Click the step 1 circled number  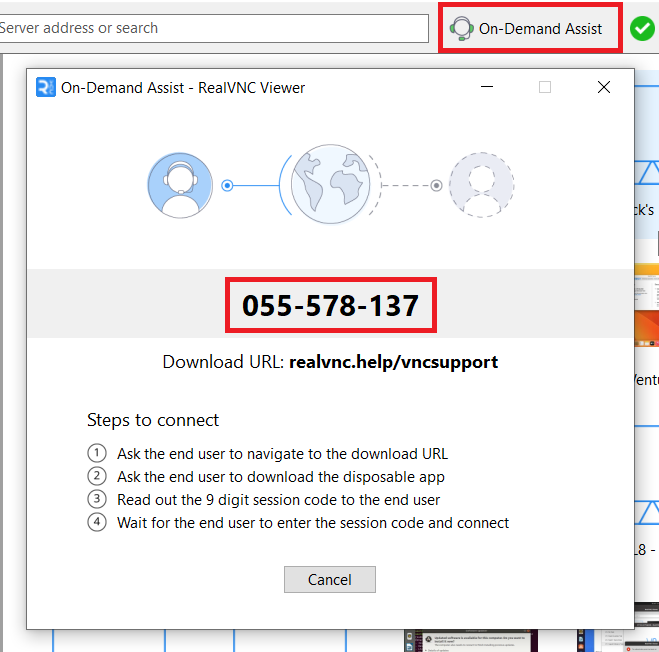(96, 453)
